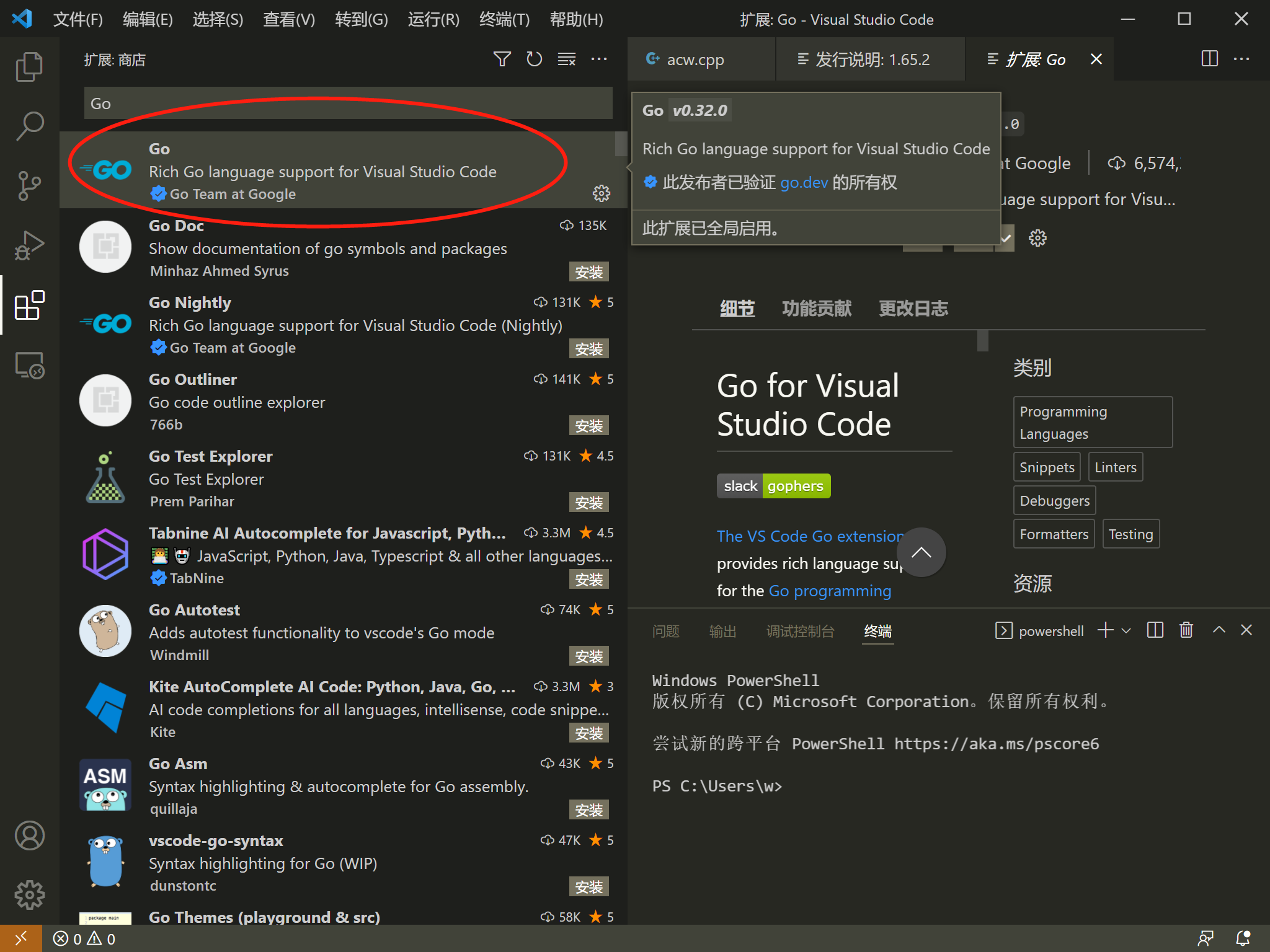This screenshot has width=1270, height=952.
Task: Install the Go Autotest extension
Action: [x=588, y=656]
